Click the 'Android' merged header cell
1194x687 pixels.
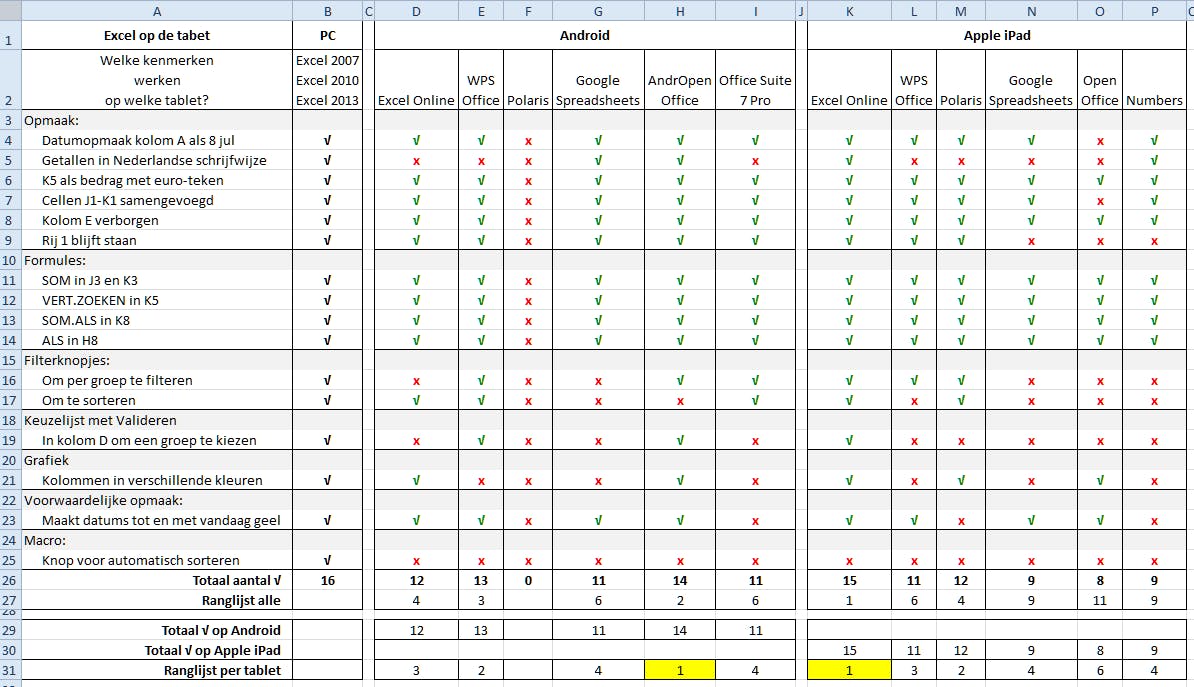585,36
